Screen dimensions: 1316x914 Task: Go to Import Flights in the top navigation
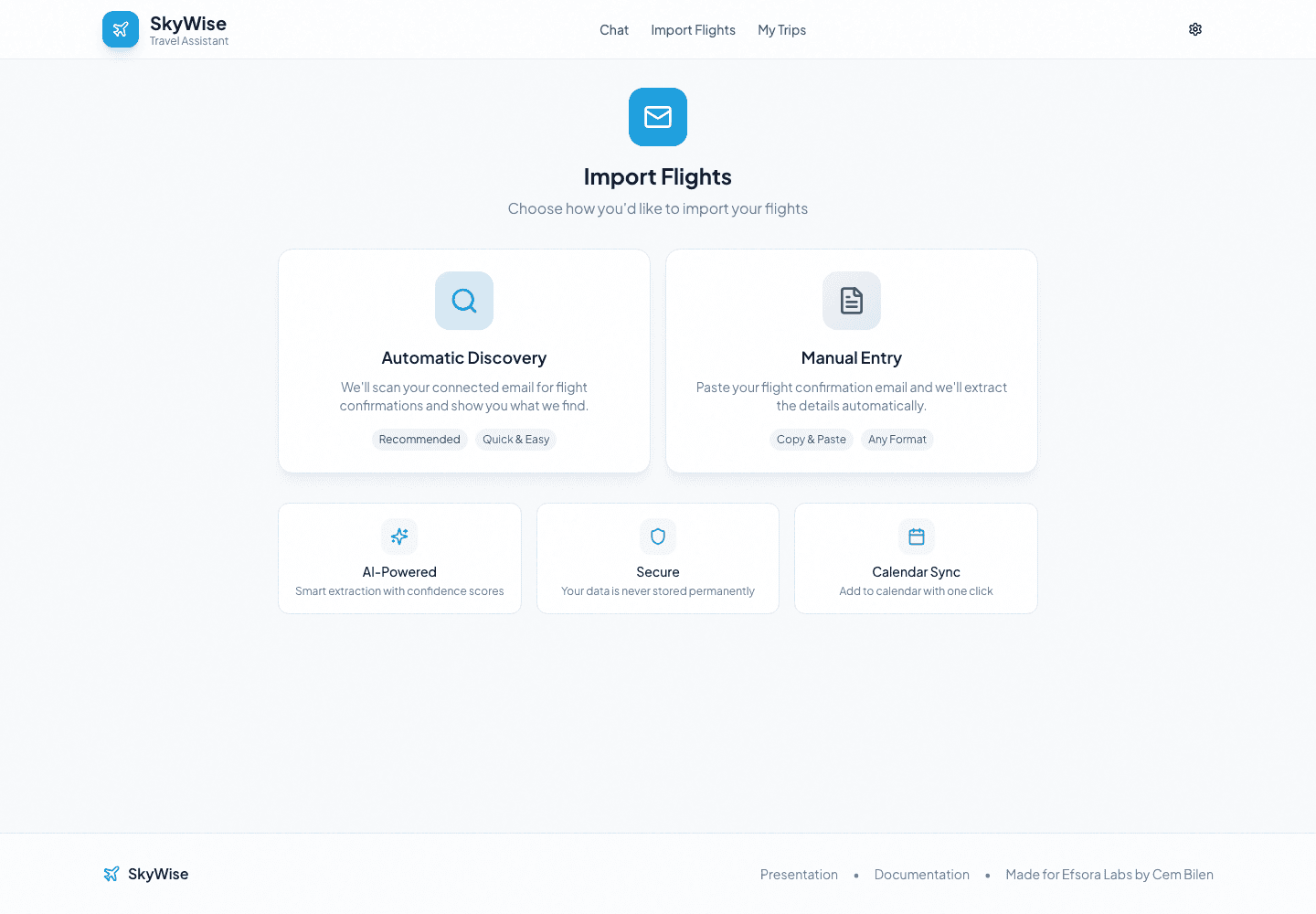coord(693,30)
